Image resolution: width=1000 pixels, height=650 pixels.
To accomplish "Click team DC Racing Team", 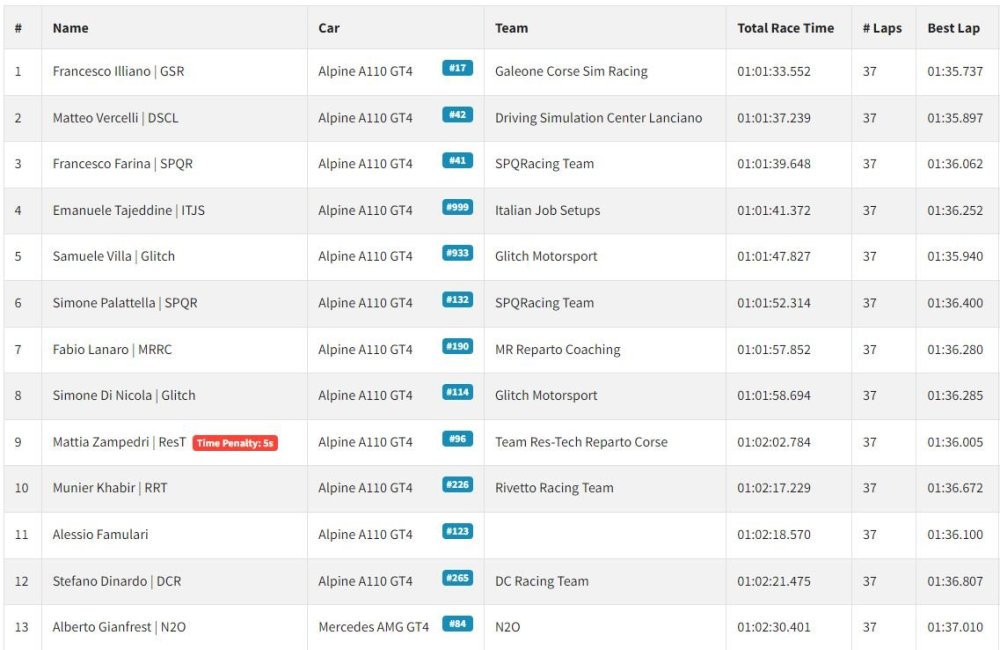I will (x=542, y=581).
